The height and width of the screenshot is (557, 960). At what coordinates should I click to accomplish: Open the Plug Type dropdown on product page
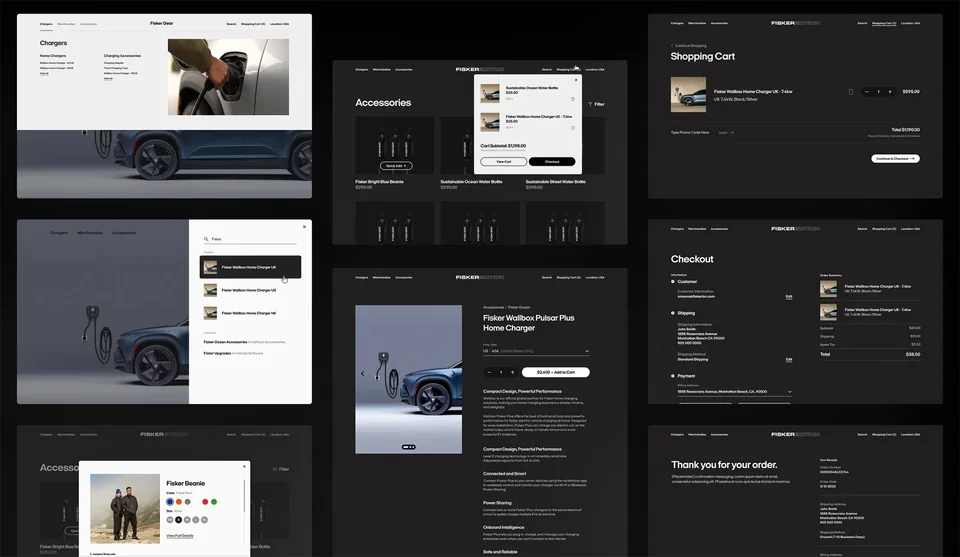click(x=536, y=351)
